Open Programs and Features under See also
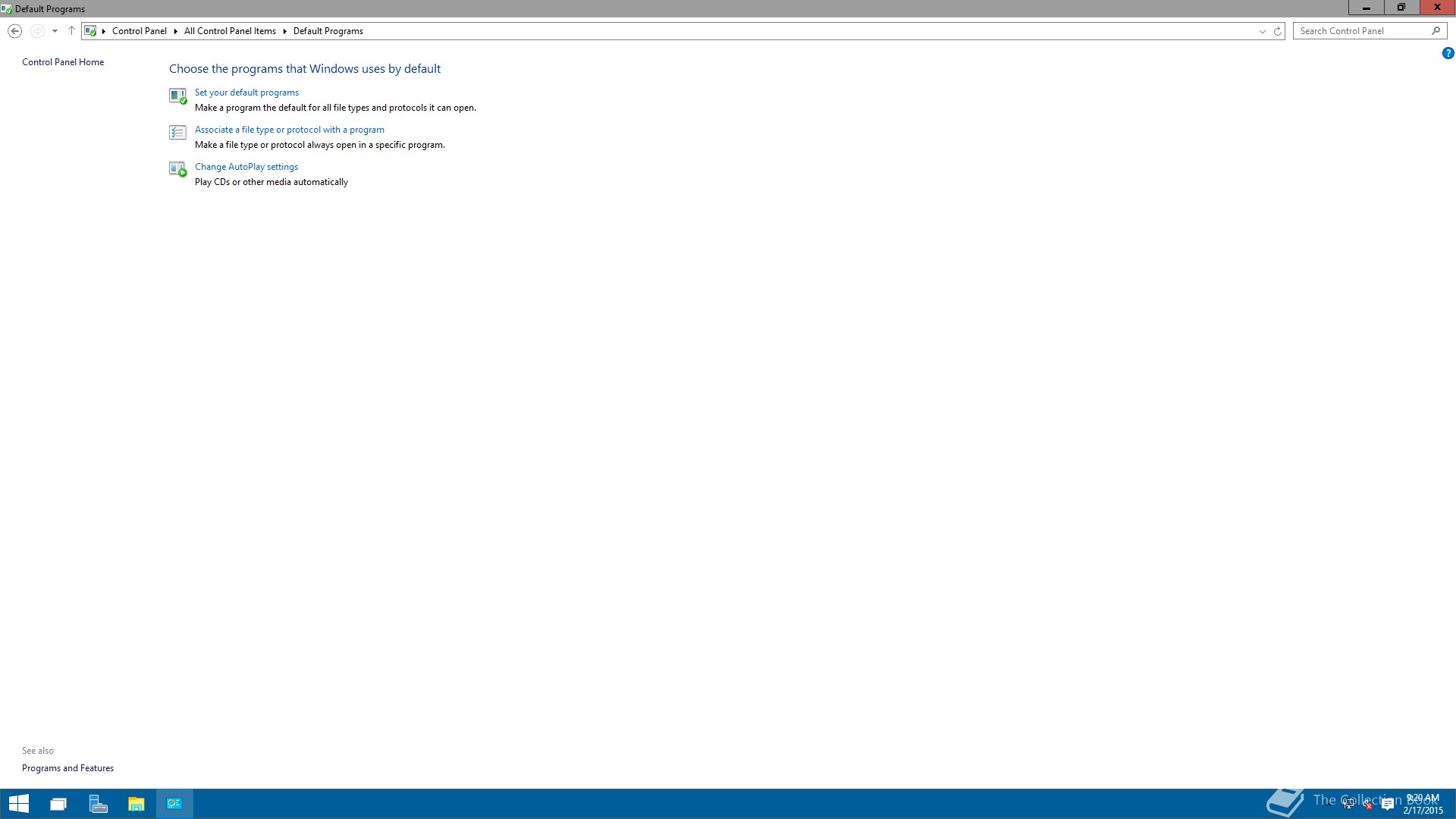Image resolution: width=1456 pixels, height=819 pixels. coord(67,768)
